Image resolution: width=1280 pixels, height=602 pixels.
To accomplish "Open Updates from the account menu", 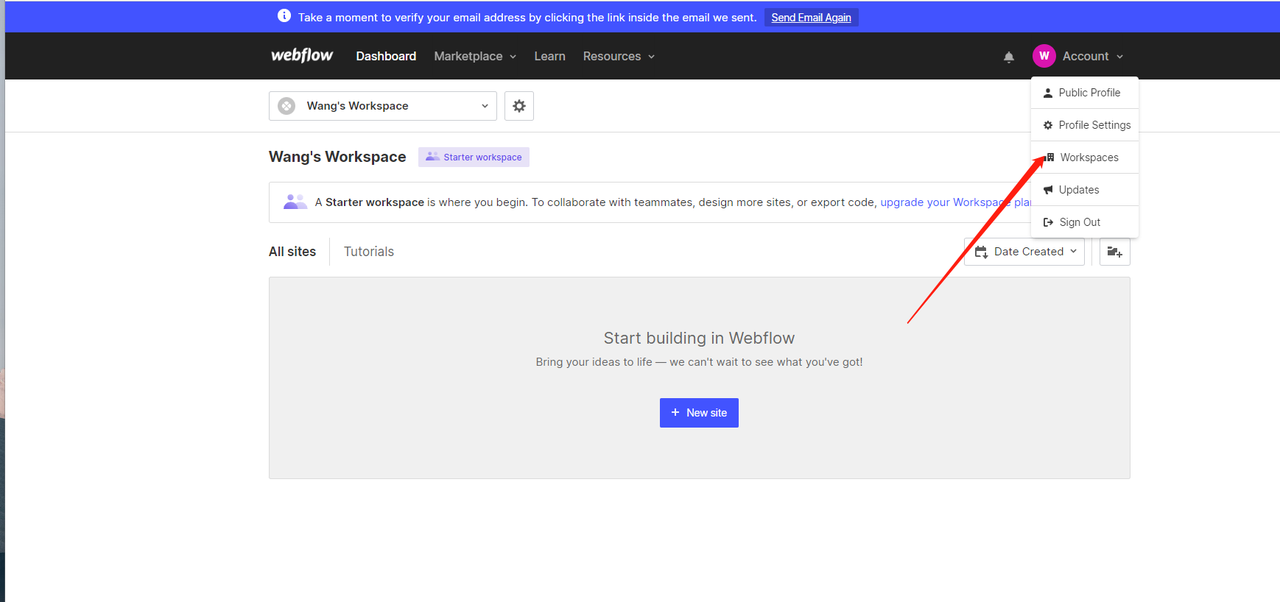I will tap(1085, 190).
